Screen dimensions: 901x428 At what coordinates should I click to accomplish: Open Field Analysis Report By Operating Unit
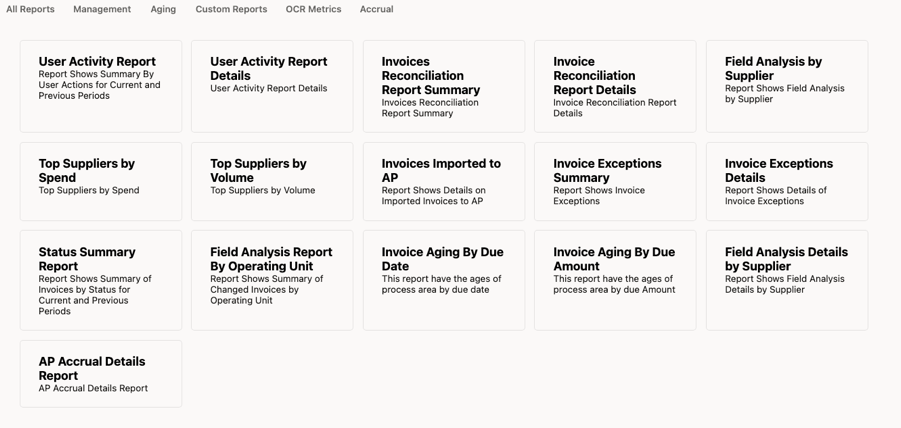(x=272, y=280)
